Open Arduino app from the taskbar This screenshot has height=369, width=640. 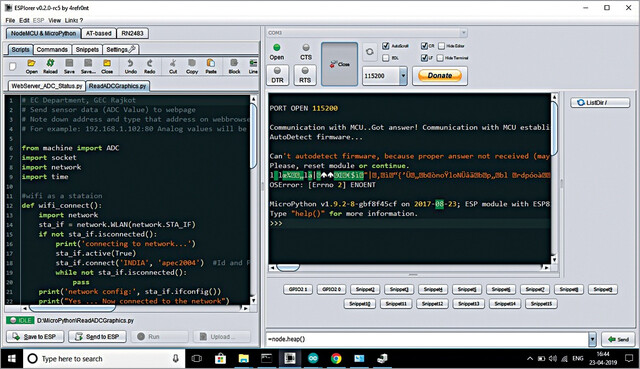313,358
